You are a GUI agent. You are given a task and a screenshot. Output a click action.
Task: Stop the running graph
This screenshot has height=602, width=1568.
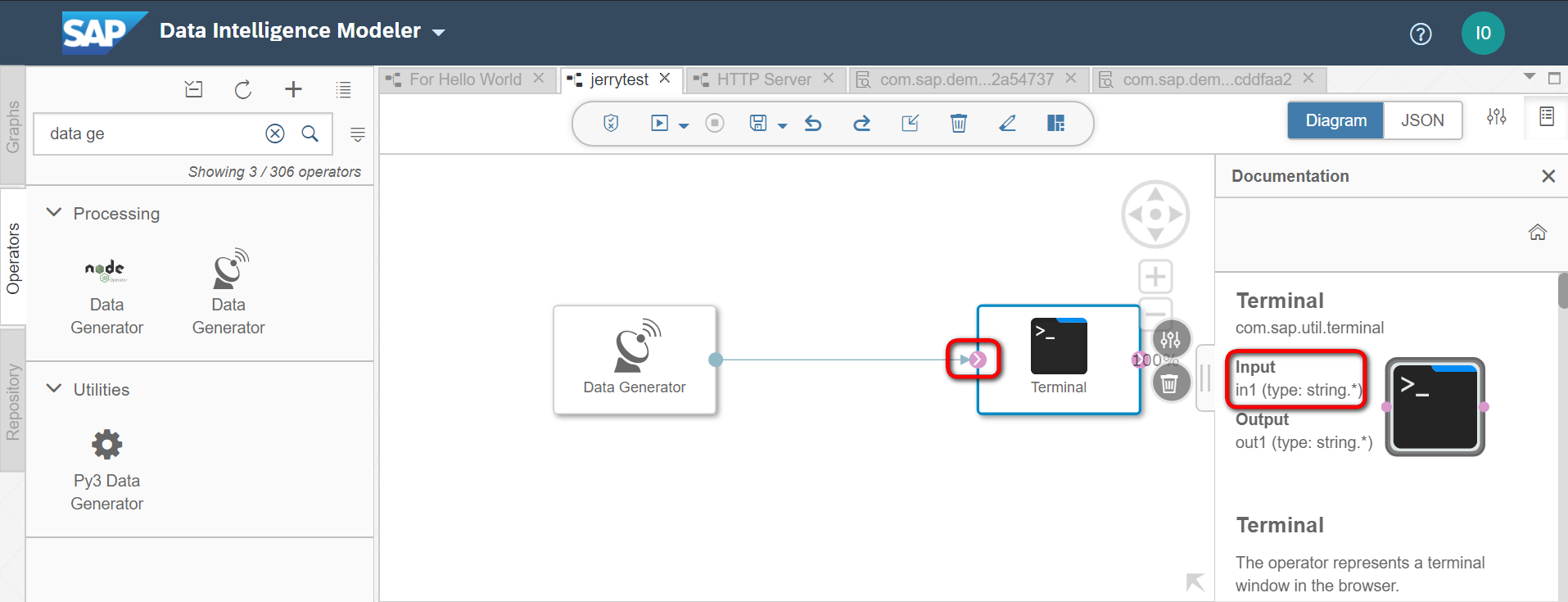(715, 123)
